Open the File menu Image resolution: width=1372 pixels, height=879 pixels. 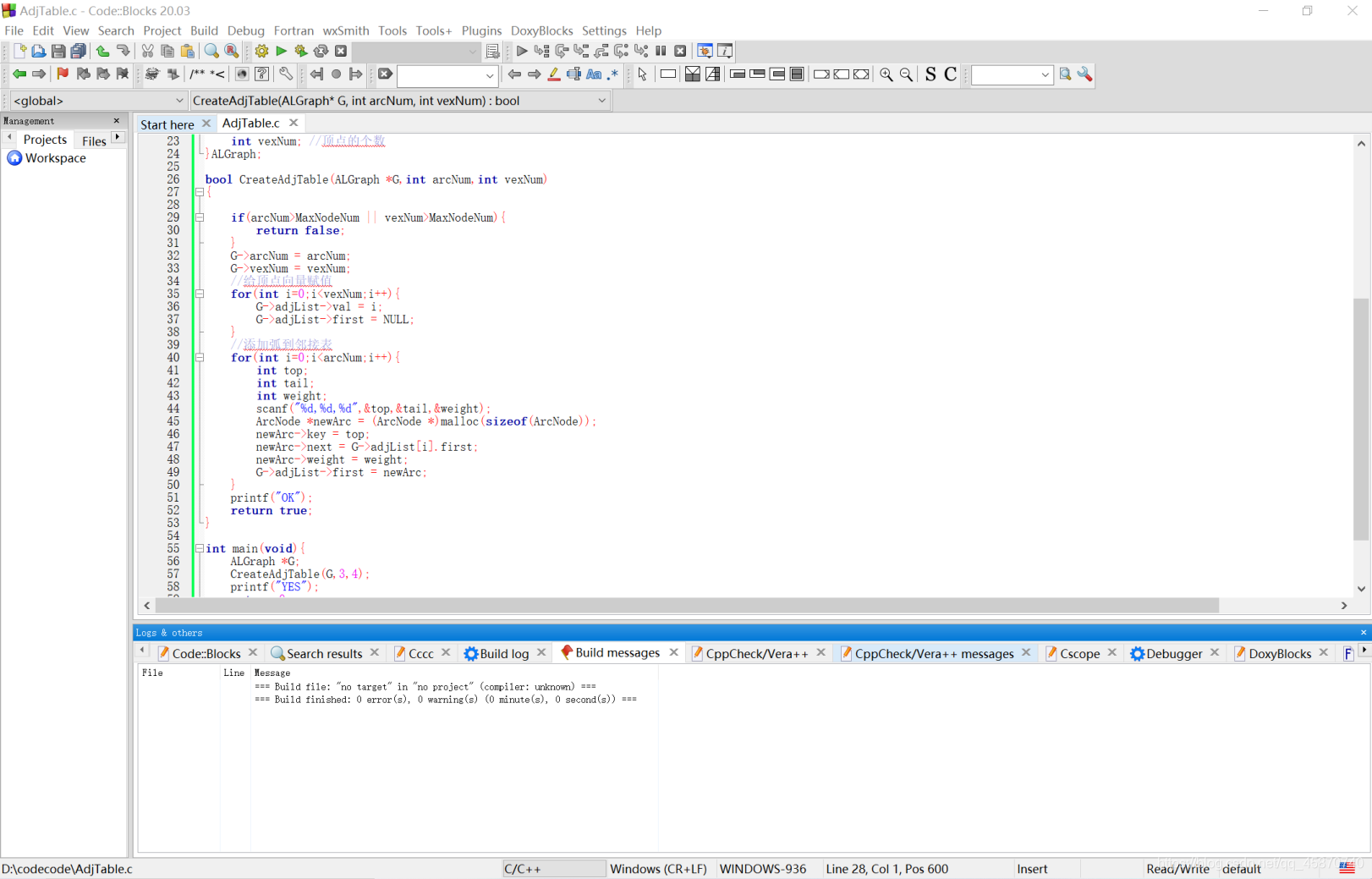[14, 30]
